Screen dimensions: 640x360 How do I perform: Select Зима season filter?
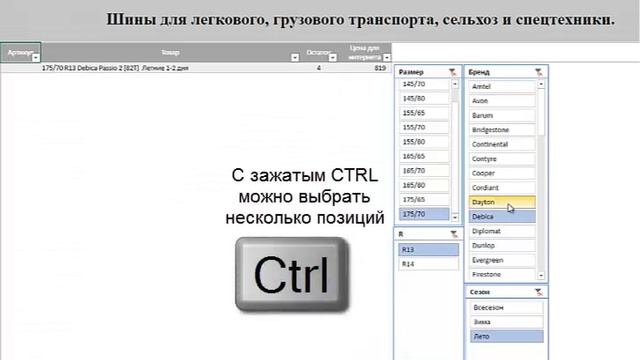pyautogui.click(x=506, y=322)
